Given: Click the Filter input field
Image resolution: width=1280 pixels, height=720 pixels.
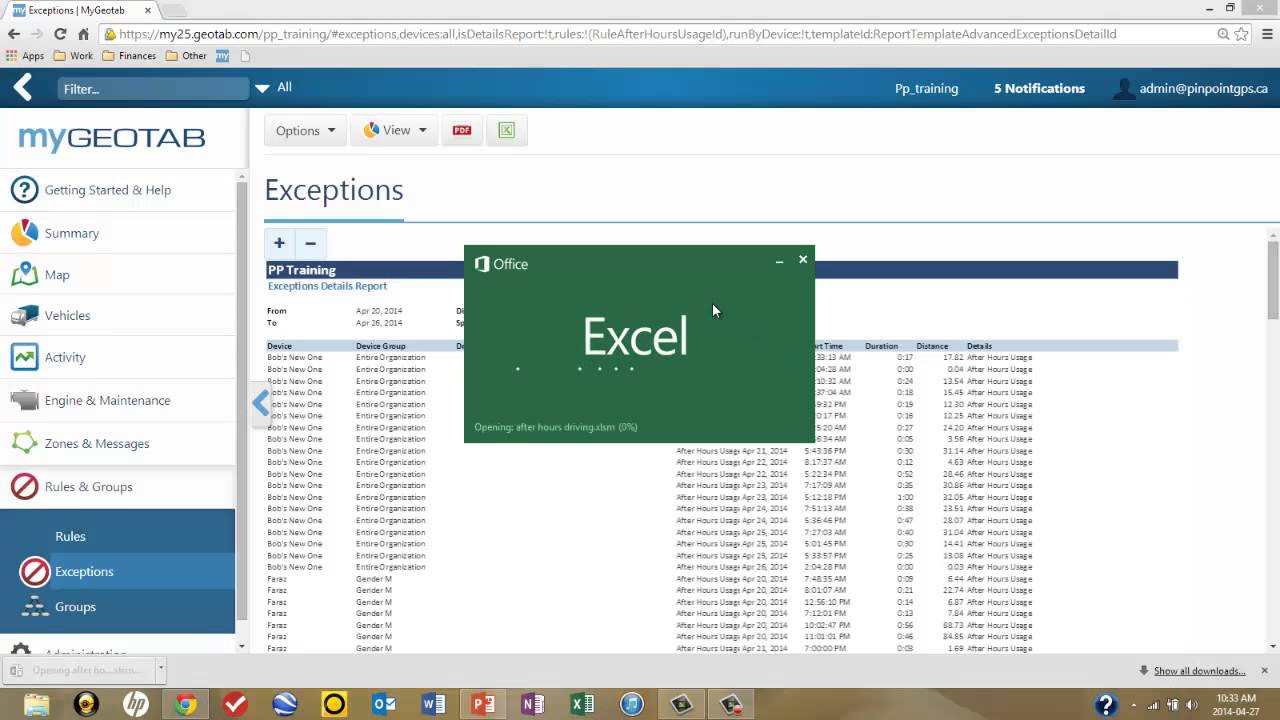Looking at the screenshot, I should pos(152,88).
